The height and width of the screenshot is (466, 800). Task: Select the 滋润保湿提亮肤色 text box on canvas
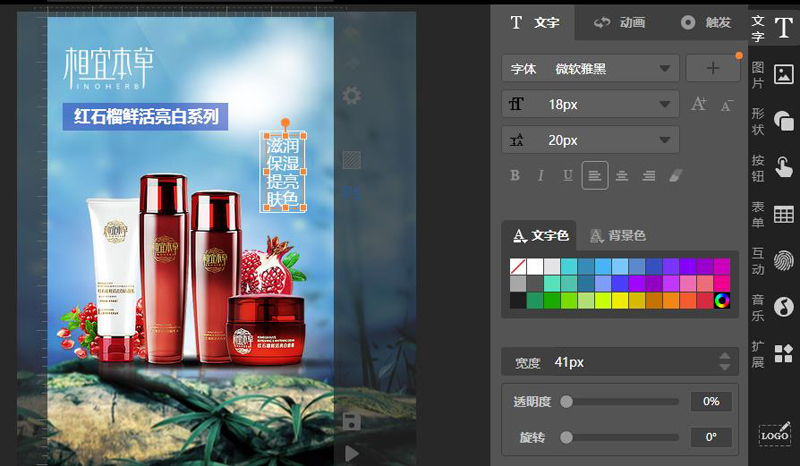click(x=284, y=172)
